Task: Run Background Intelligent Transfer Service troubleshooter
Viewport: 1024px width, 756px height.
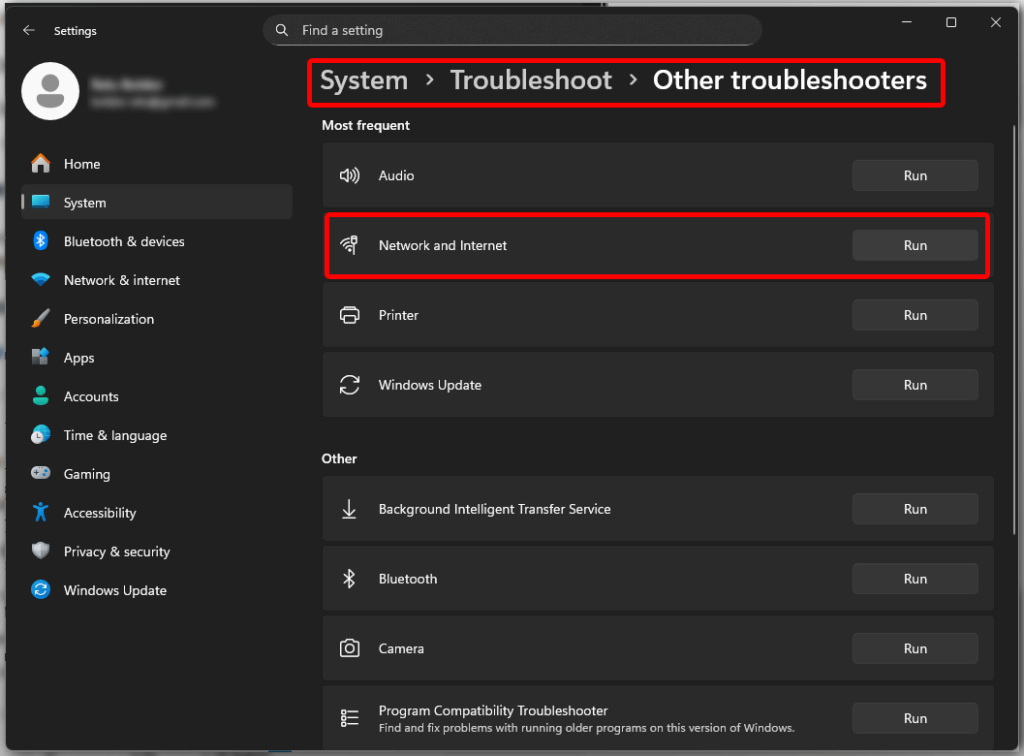Action: 915,509
